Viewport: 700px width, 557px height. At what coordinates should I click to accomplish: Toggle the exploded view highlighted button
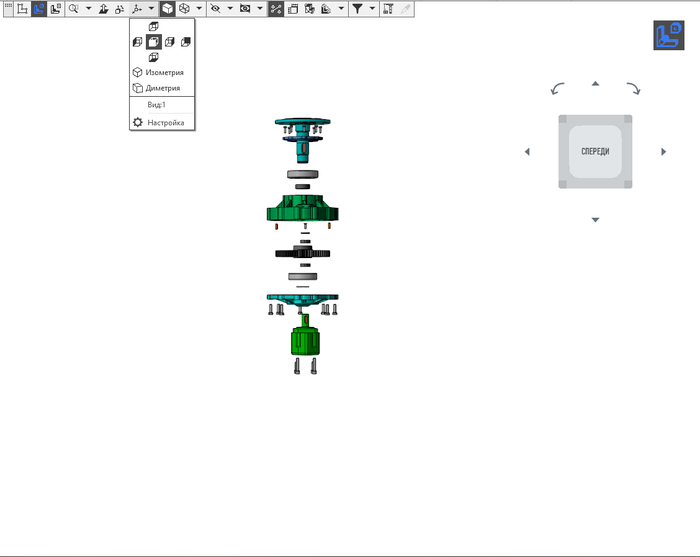276,9
